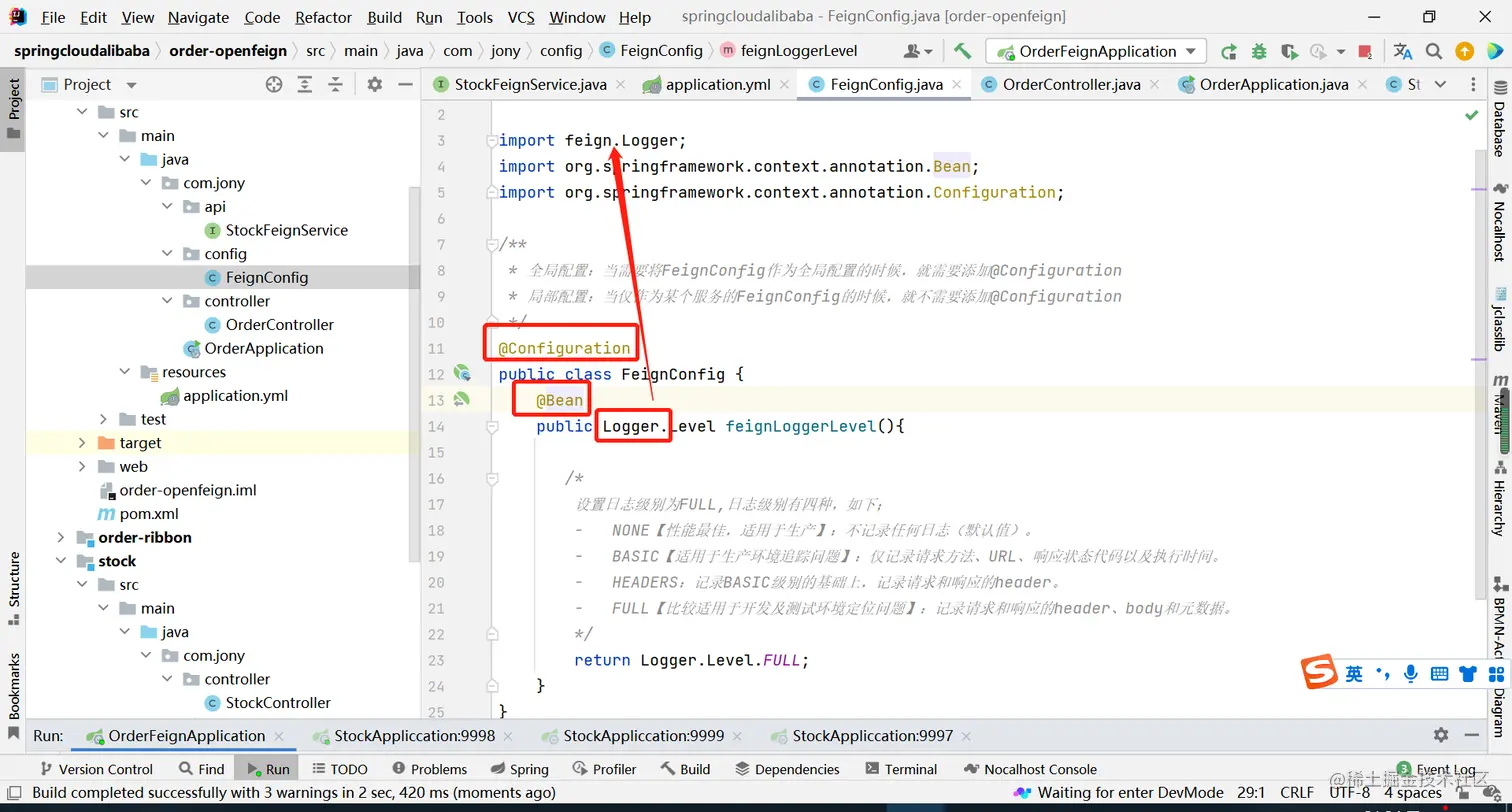Open the Translate plugin icon in the toolbar
Viewport: 1512px width, 812px height.
point(1403,51)
